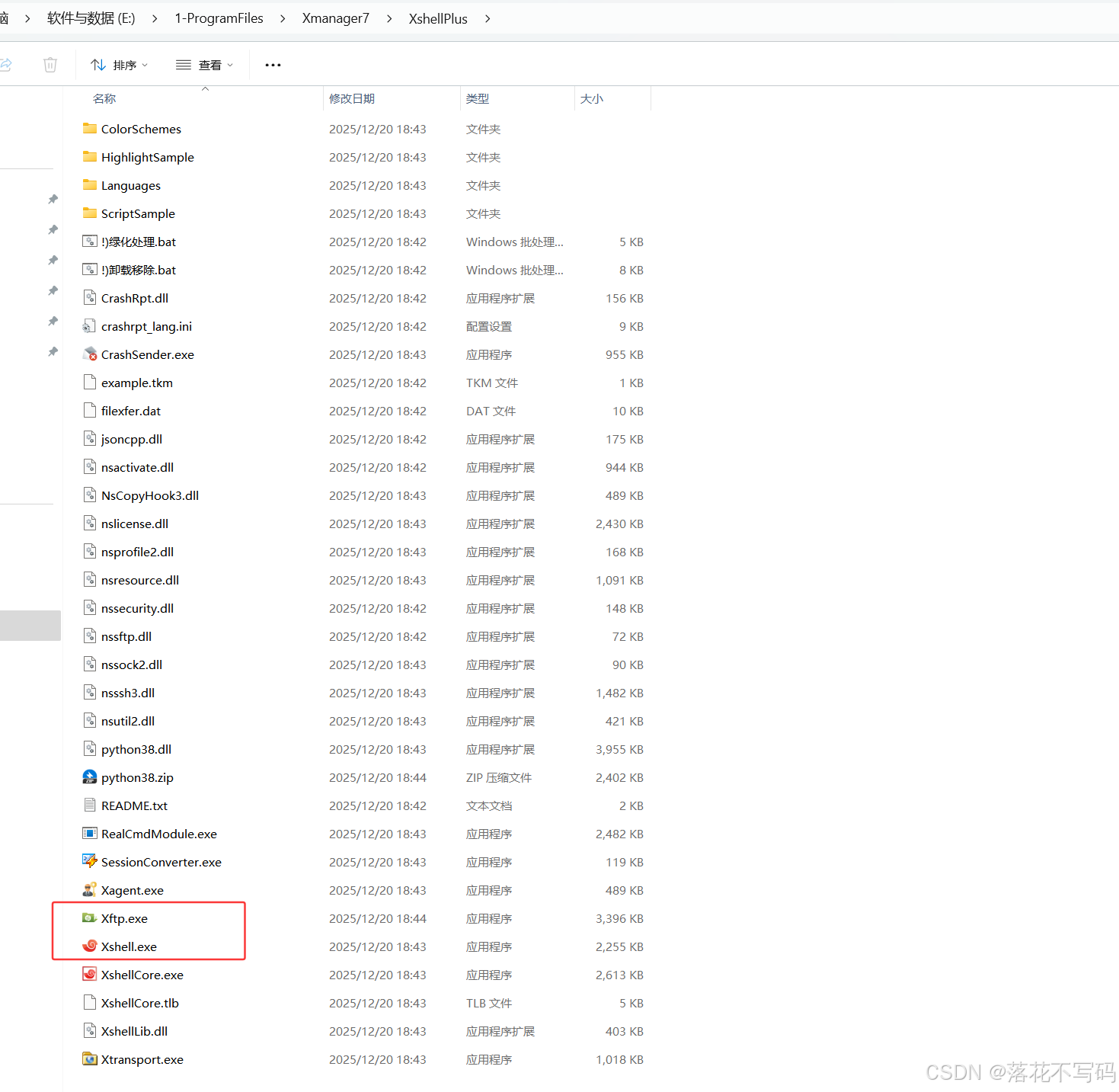Select the file name nsactivate.dll

point(138,467)
